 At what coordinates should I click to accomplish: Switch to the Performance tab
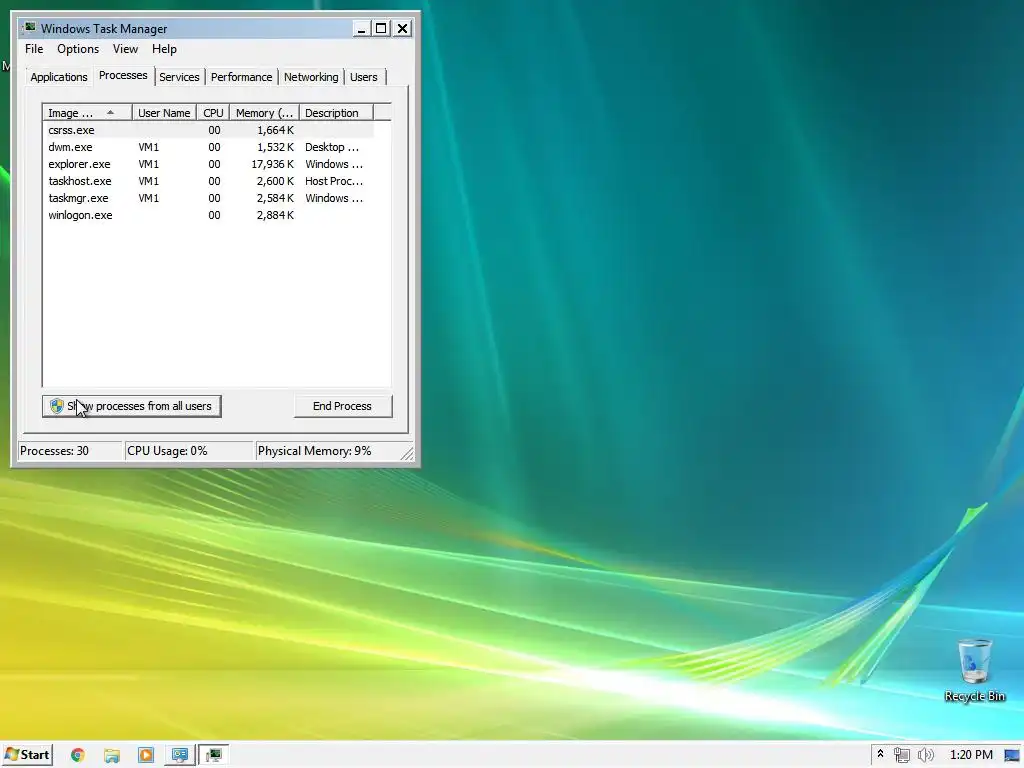[241, 77]
